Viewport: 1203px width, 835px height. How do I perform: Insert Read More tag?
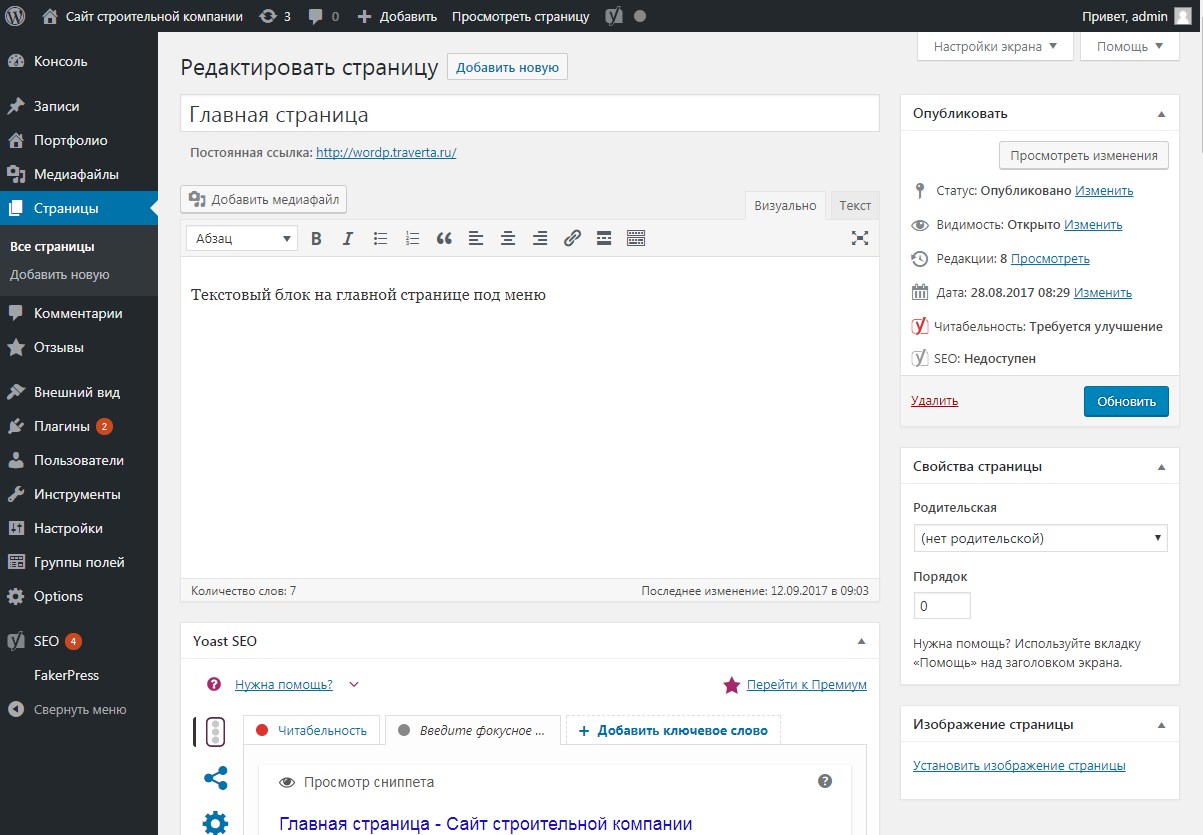(603, 238)
